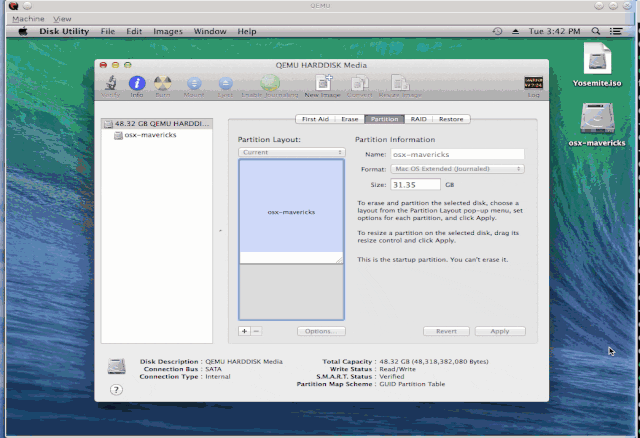Open the Format Mac OS Extended dropdown

click(x=457, y=169)
